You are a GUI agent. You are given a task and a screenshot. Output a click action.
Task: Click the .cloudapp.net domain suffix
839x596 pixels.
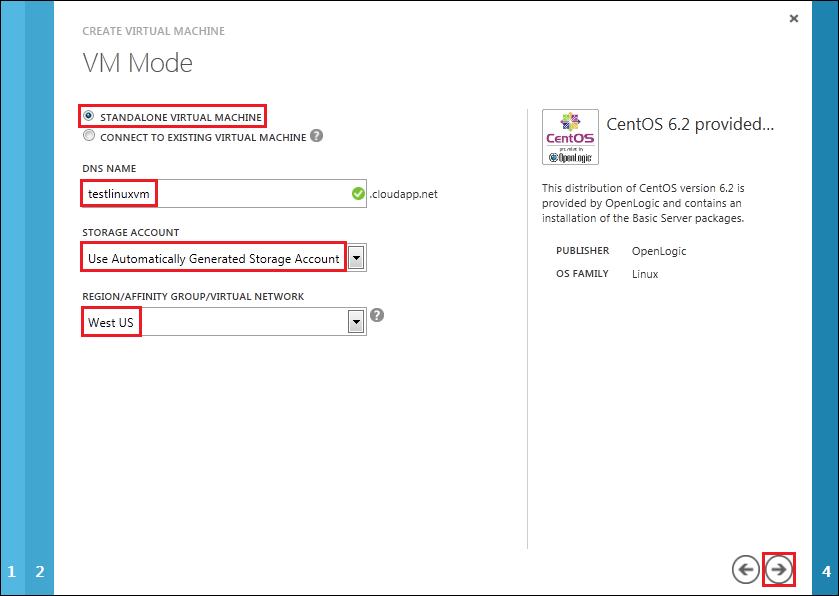click(404, 194)
